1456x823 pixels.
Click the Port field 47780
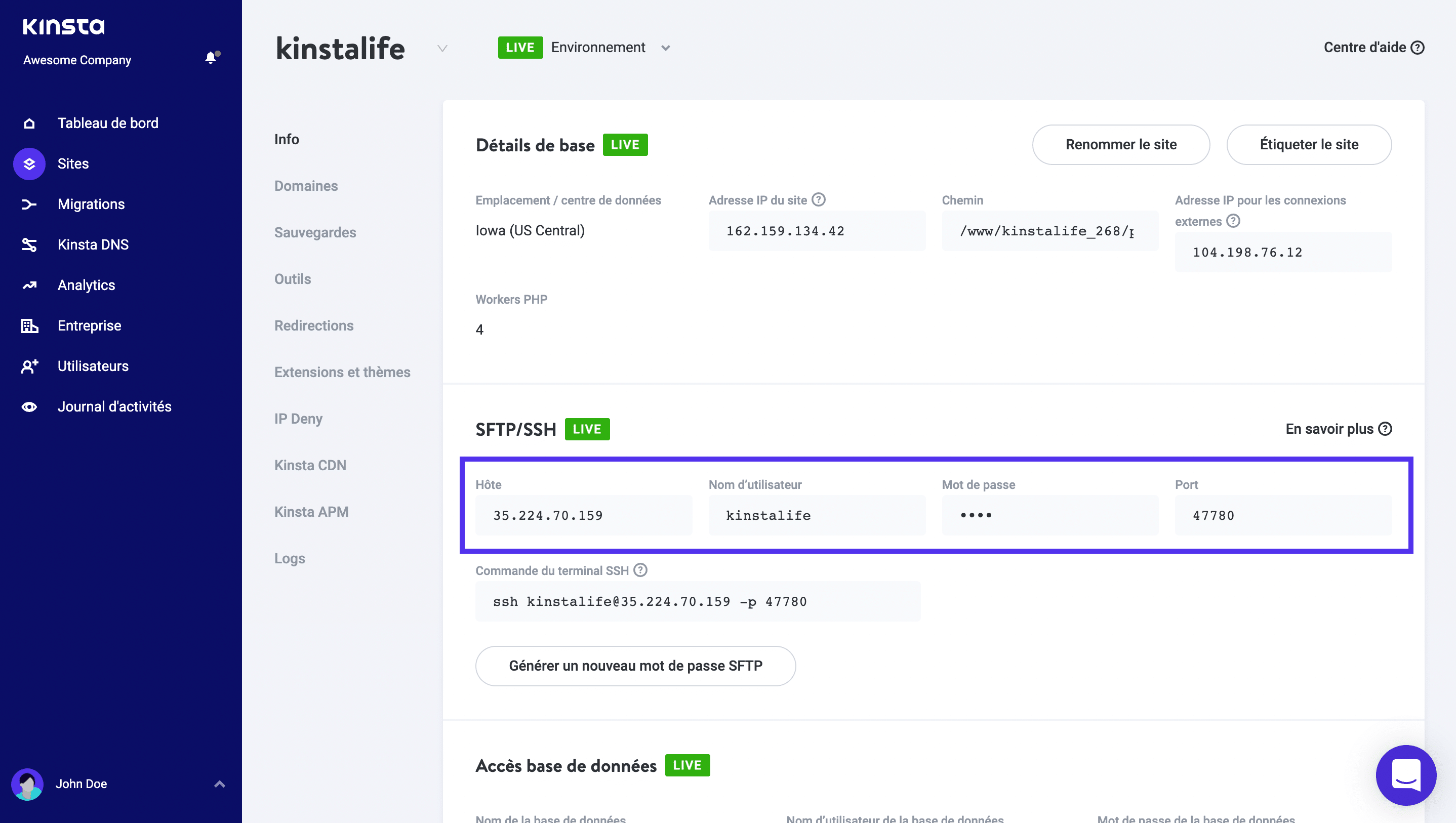(x=1283, y=515)
